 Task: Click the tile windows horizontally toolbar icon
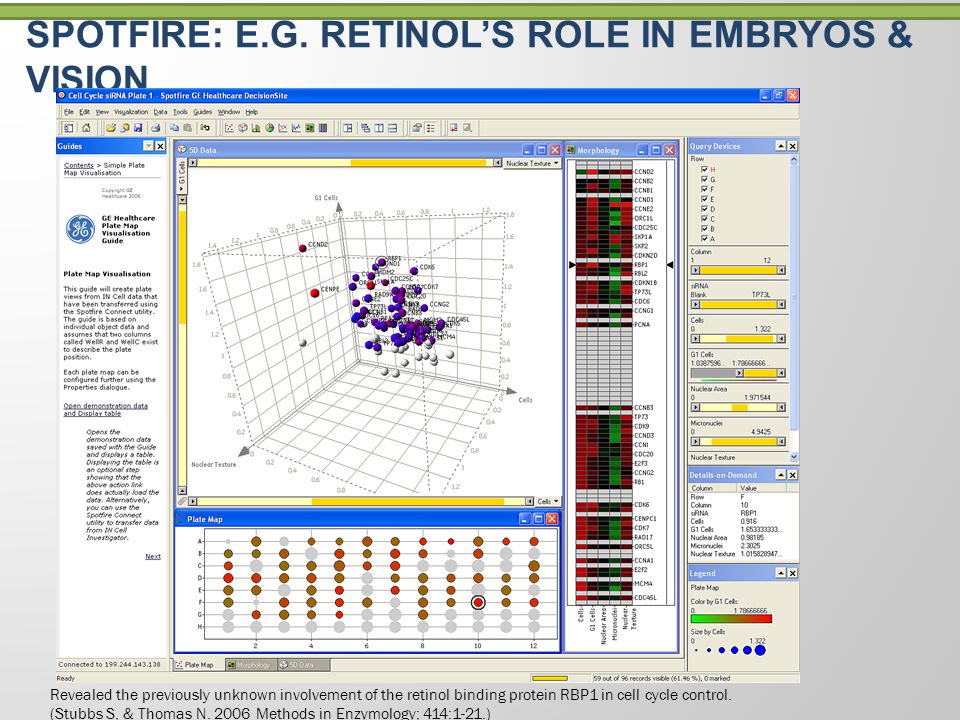tap(392, 128)
